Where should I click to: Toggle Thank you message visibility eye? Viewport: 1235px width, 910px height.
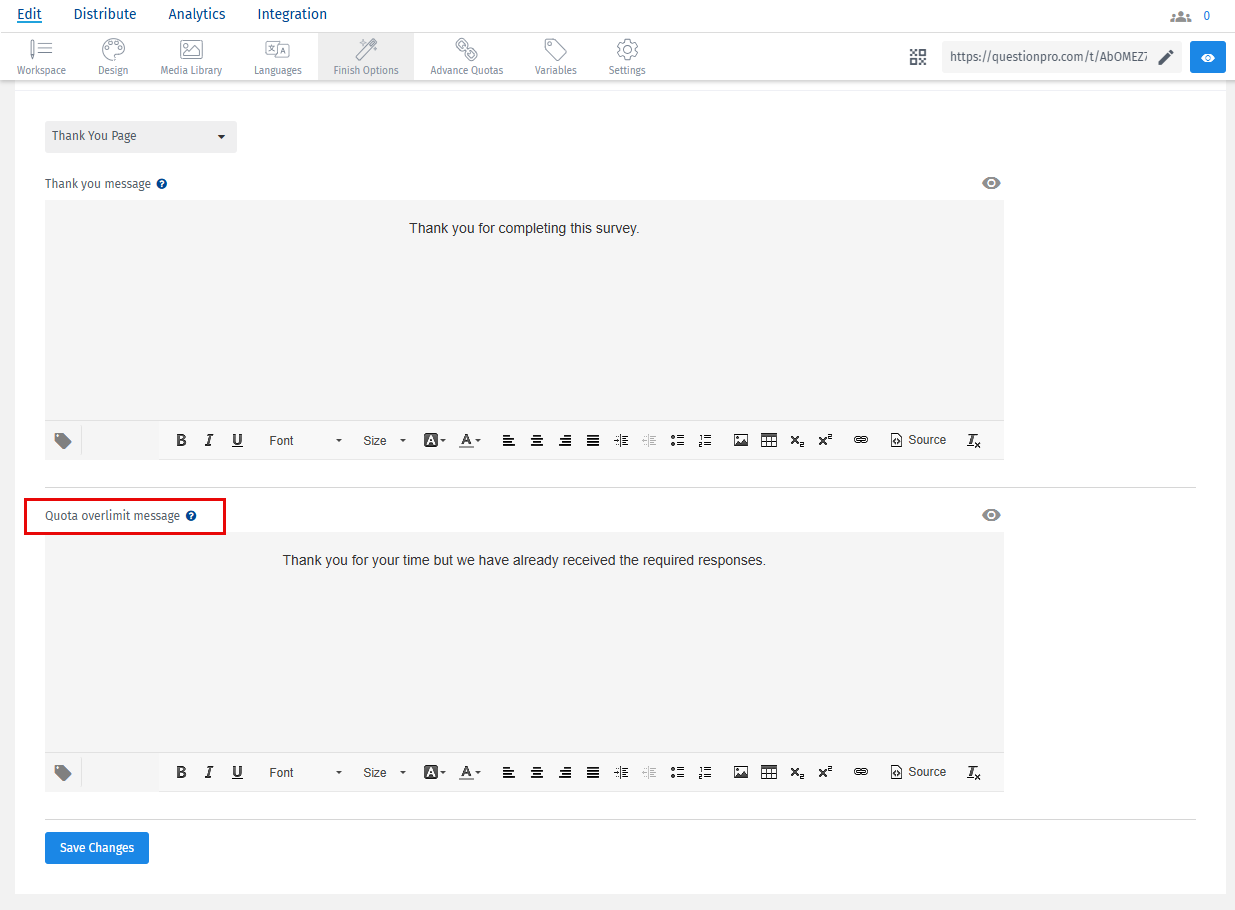coord(991,183)
